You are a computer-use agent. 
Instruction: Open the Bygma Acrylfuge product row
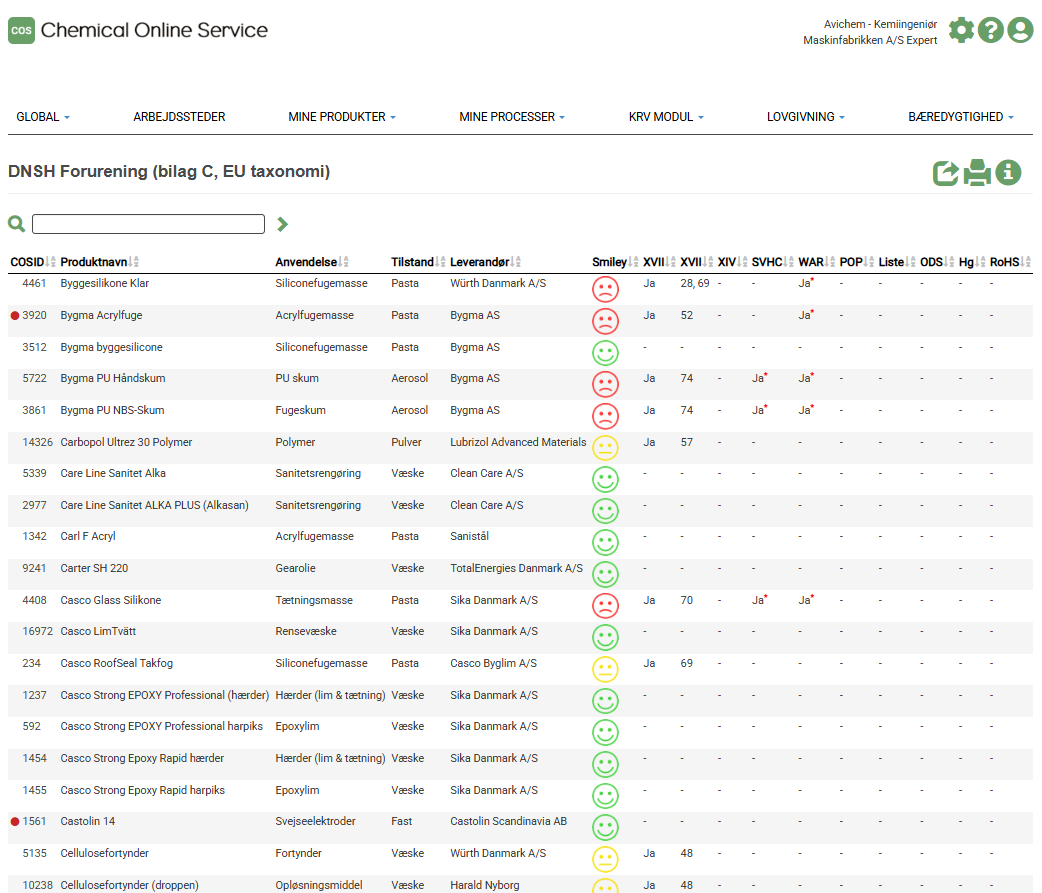coord(101,316)
